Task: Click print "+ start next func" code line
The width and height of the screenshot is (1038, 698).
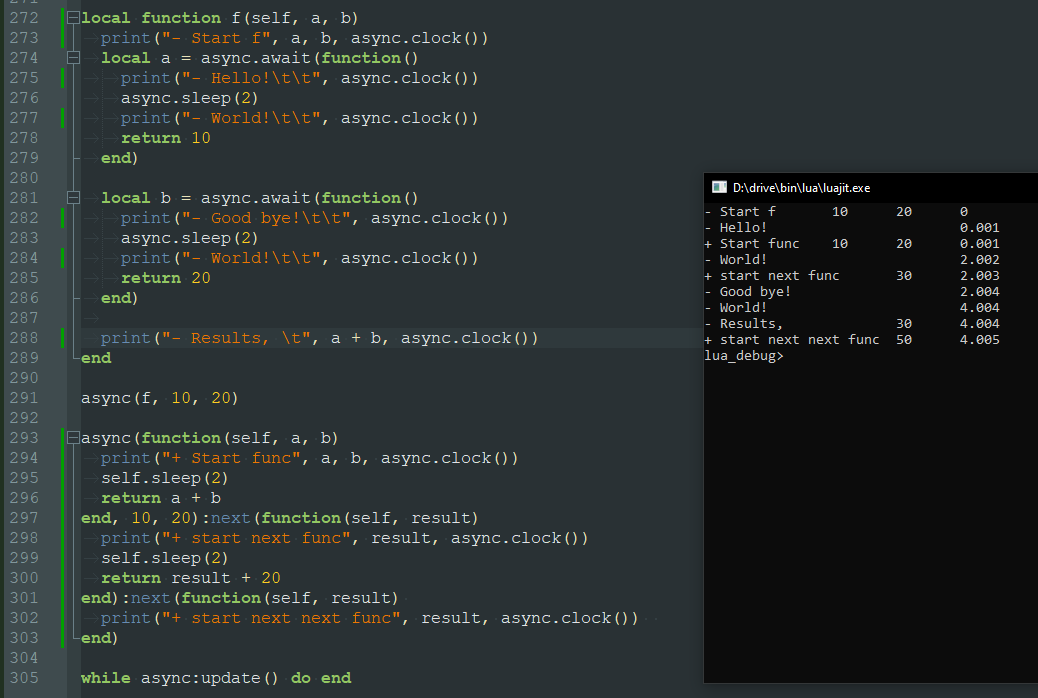Action: pos(344,538)
